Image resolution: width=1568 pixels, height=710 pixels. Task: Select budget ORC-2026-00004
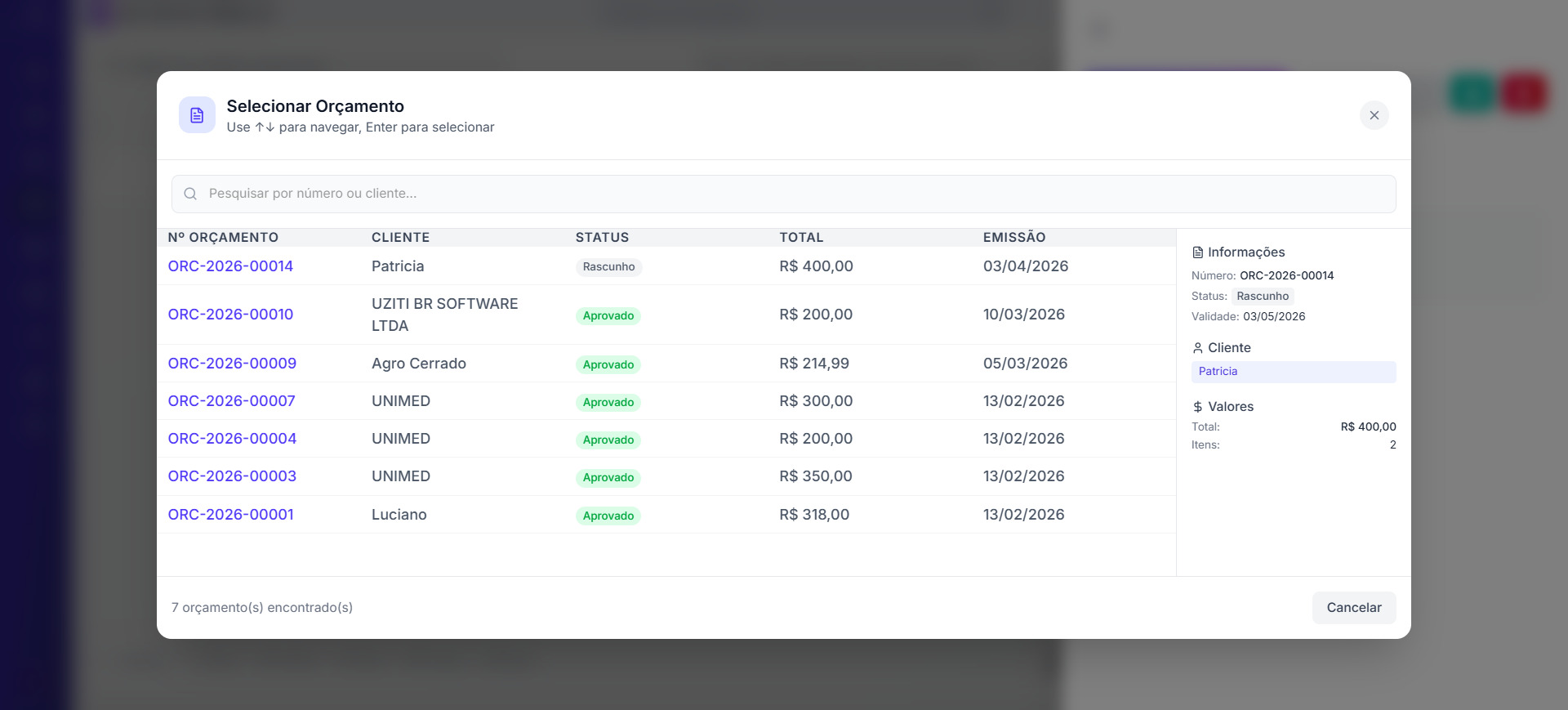point(232,439)
